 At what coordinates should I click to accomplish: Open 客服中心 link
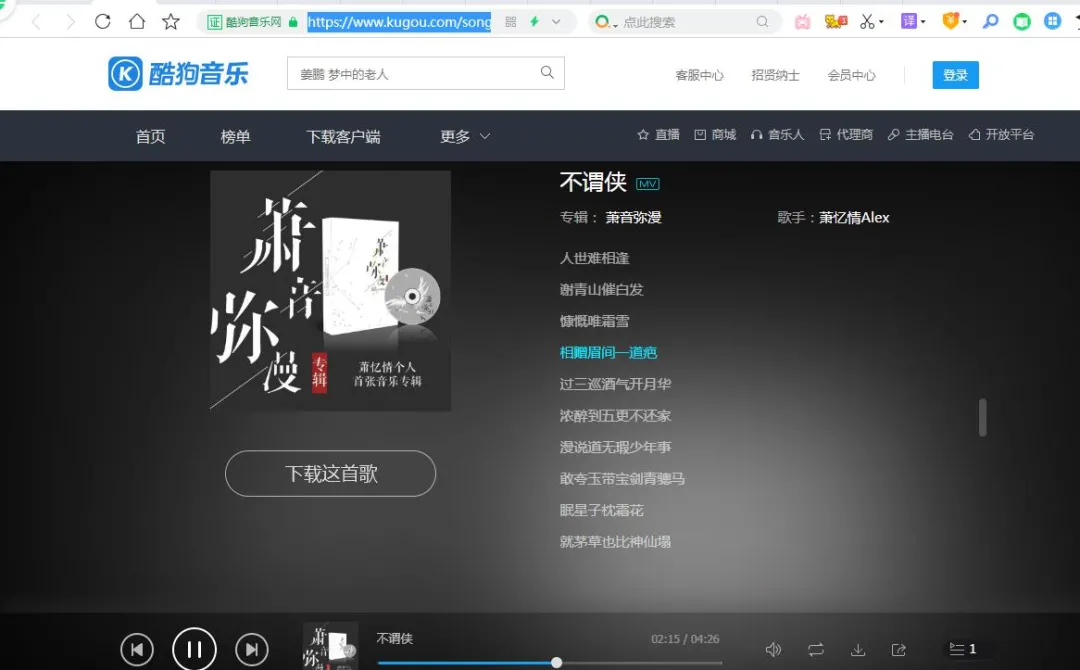click(x=699, y=75)
